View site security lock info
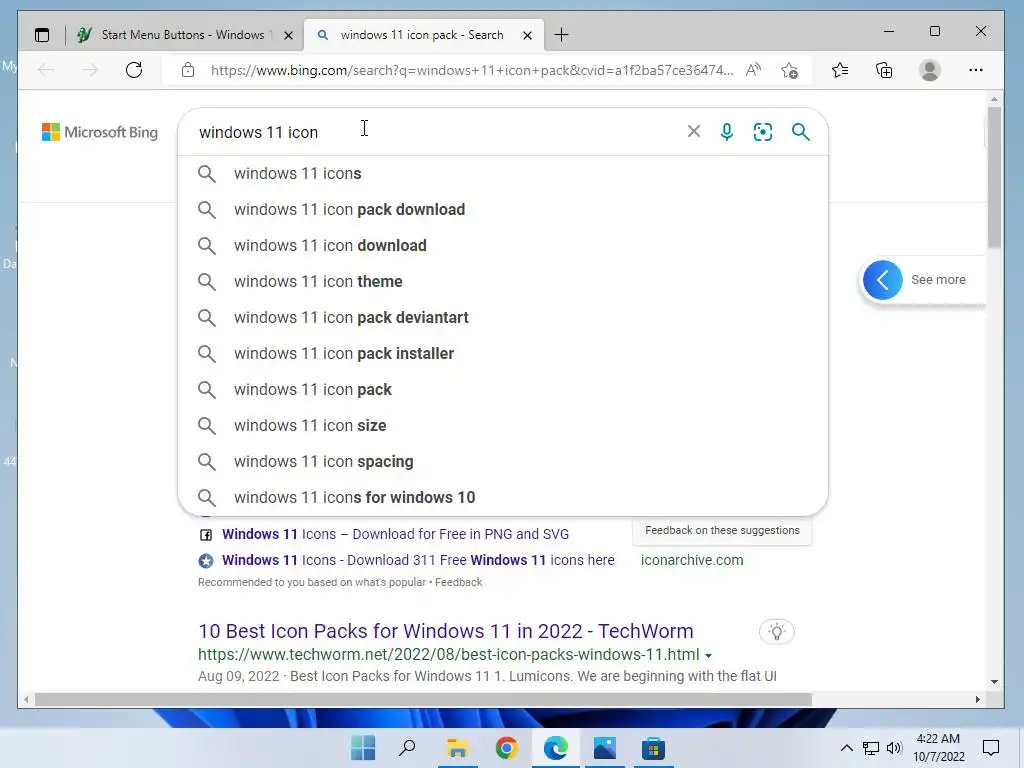 188,70
